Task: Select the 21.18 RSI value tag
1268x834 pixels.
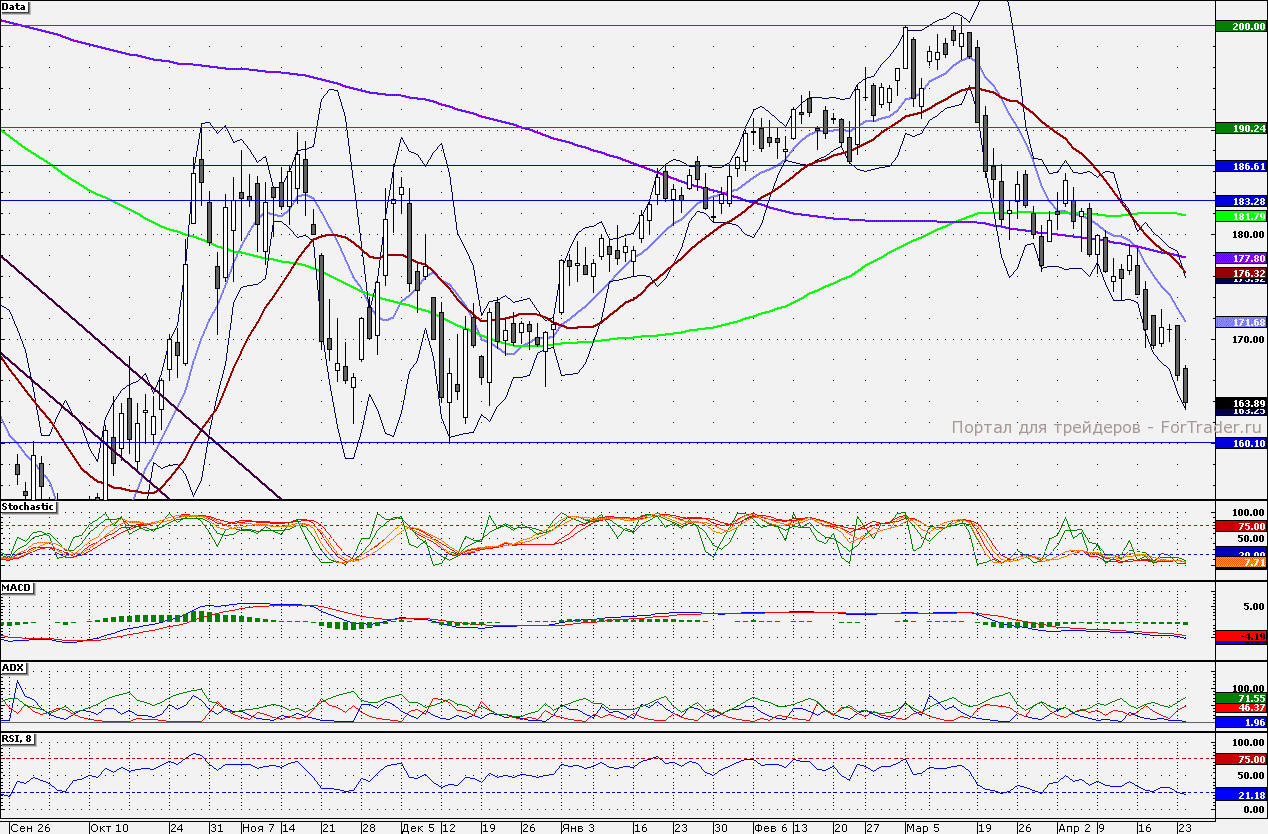Action: pos(1240,795)
